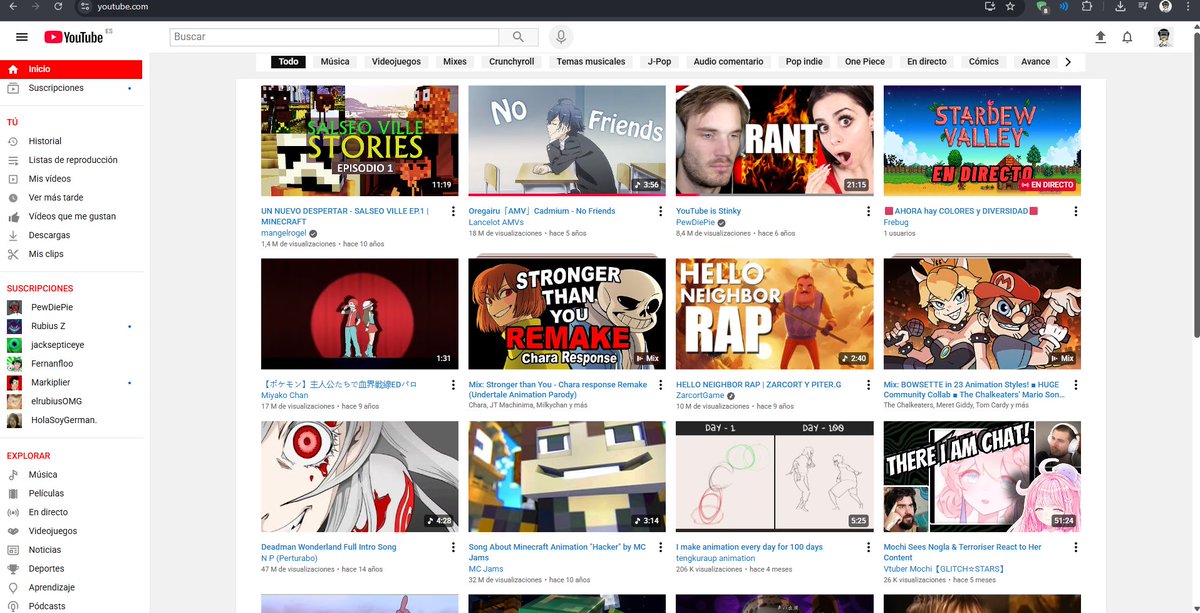Show more category chips with arrow

1068,62
